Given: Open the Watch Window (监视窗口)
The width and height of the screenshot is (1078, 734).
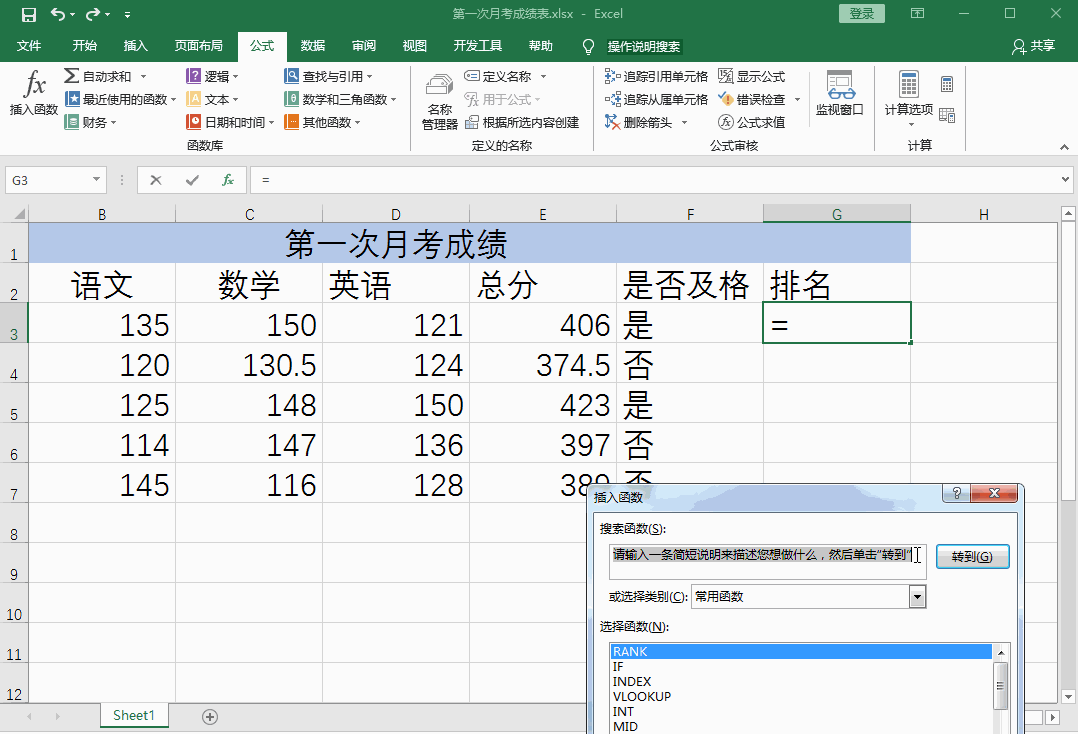Looking at the screenshot, I should (x=839, y=95).
